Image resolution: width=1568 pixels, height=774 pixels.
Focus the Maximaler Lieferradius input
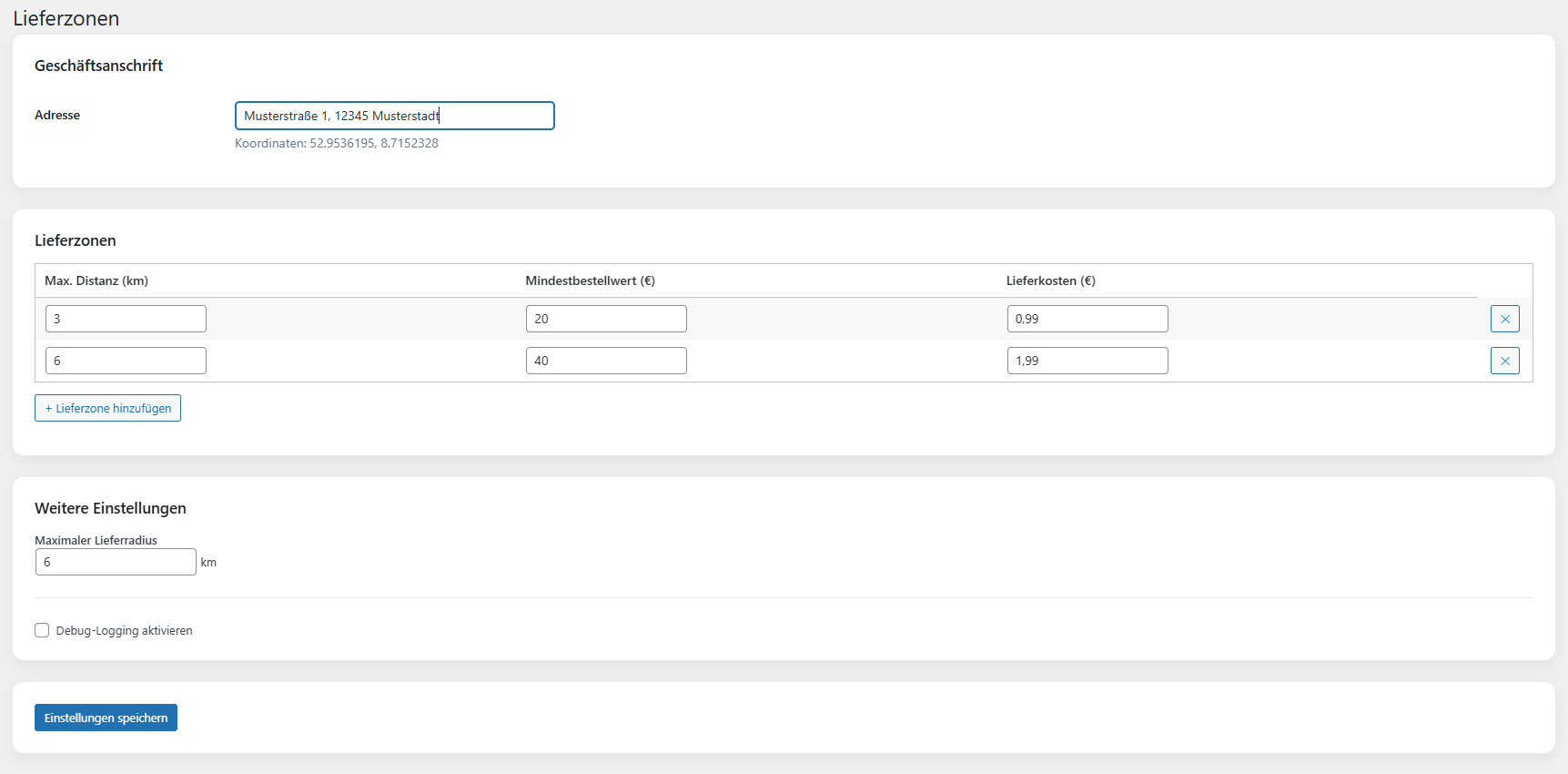coord(116,562)
